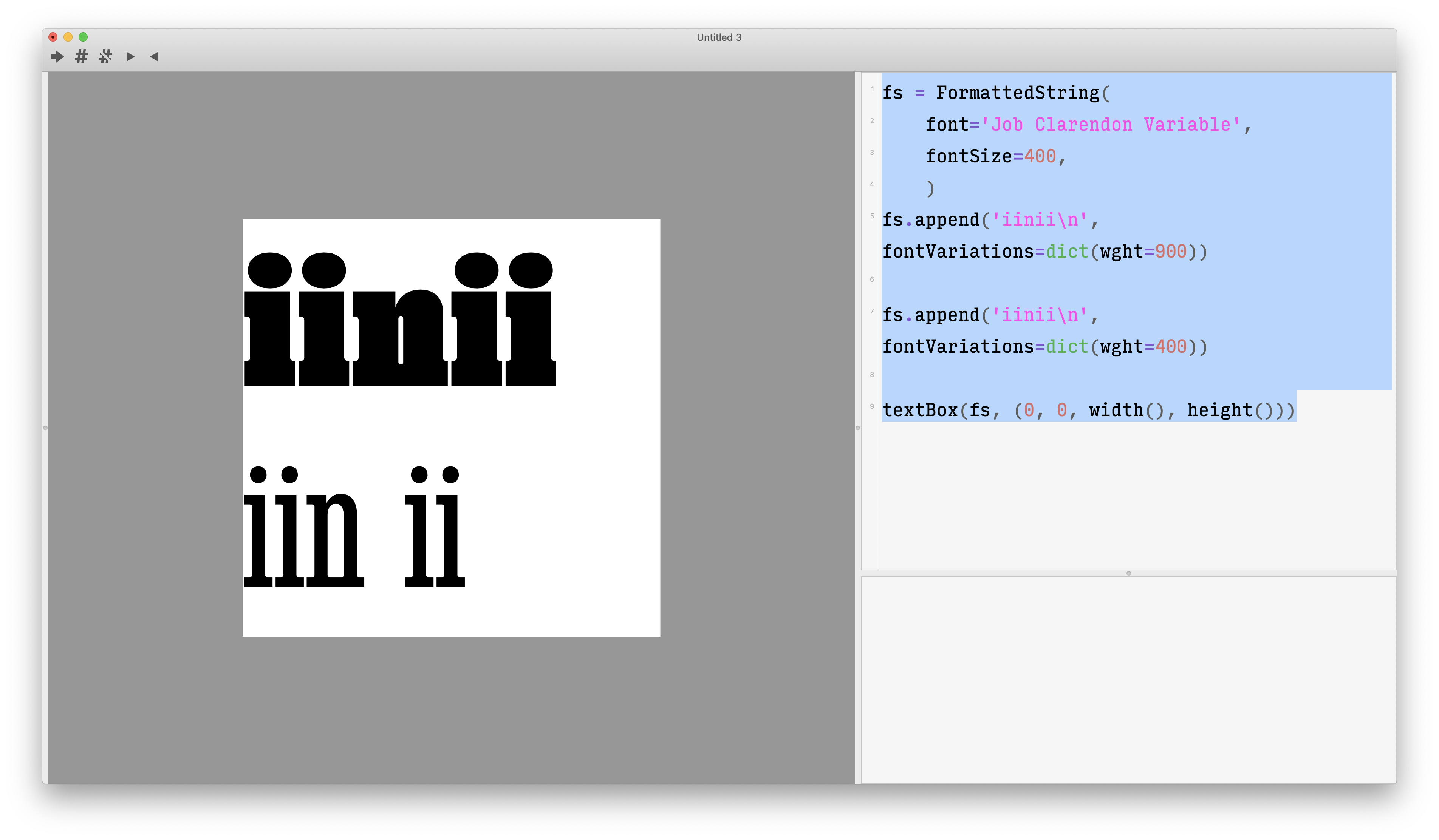The height and width of the screenshot is (840, 1439).
Task: Click the 'Untitled 3' window title
Action: (x=719, y=37)
